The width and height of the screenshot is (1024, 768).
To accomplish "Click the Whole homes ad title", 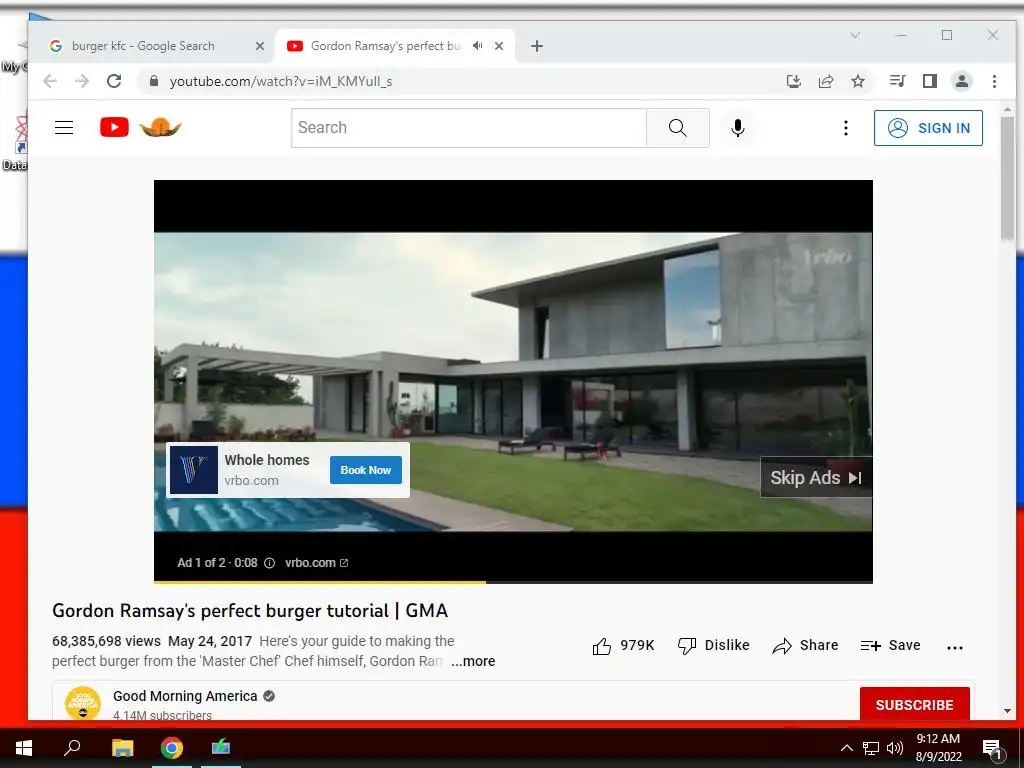I will [267, 460].
